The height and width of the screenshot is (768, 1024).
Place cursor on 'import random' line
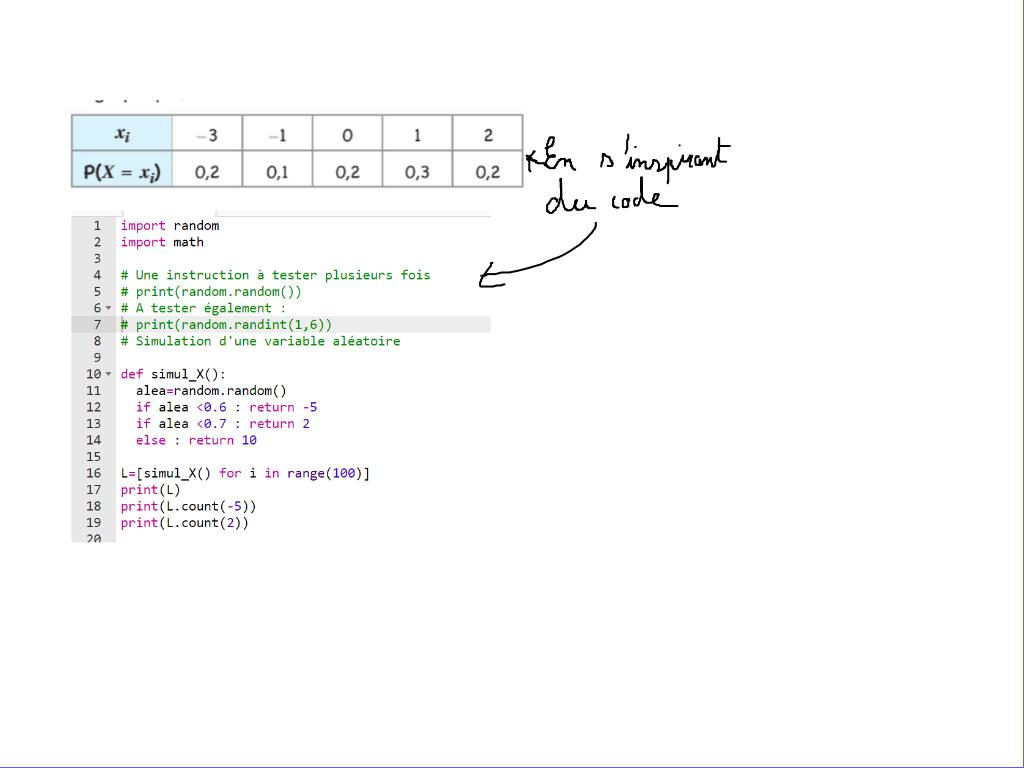[170, 226]
